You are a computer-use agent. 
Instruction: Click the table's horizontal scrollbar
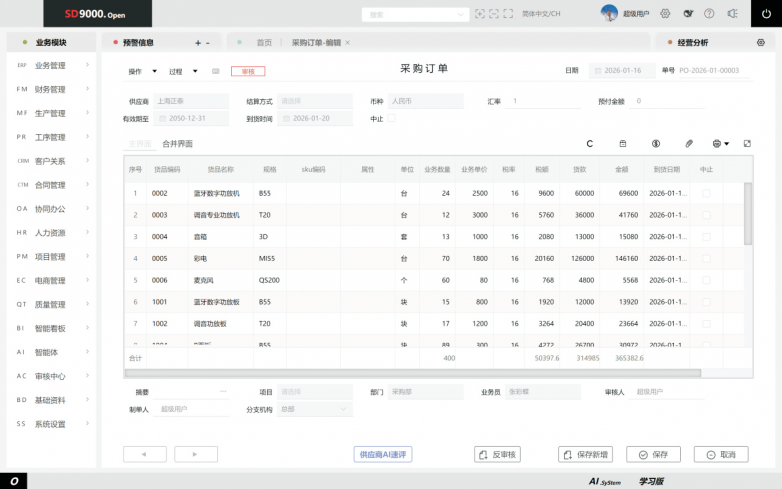pyautogui.click(x=412, y=373)
